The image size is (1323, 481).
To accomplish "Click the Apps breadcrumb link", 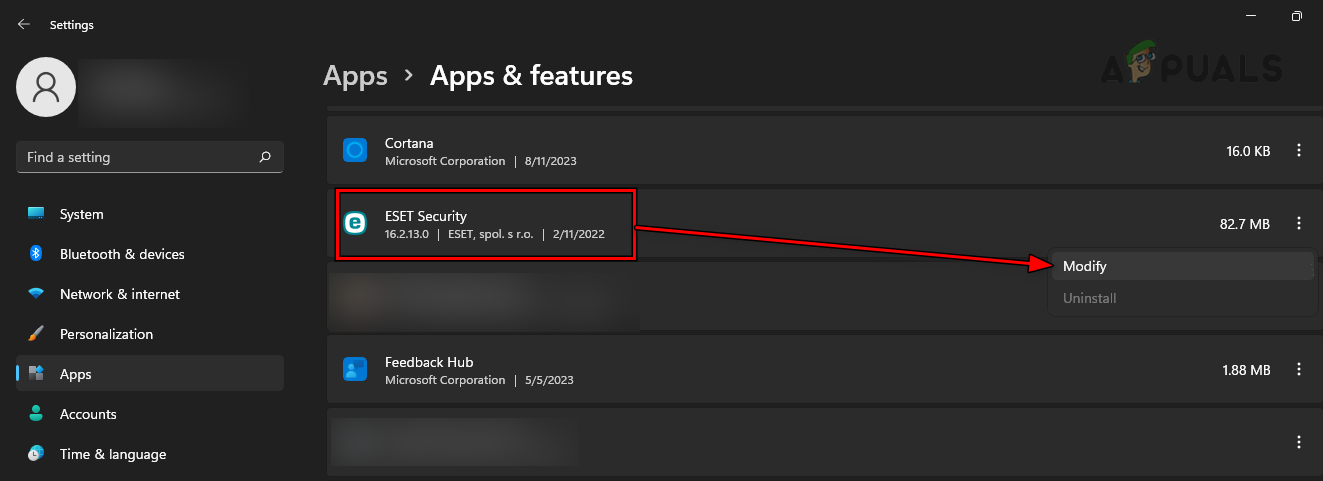I will pos(355,75).
